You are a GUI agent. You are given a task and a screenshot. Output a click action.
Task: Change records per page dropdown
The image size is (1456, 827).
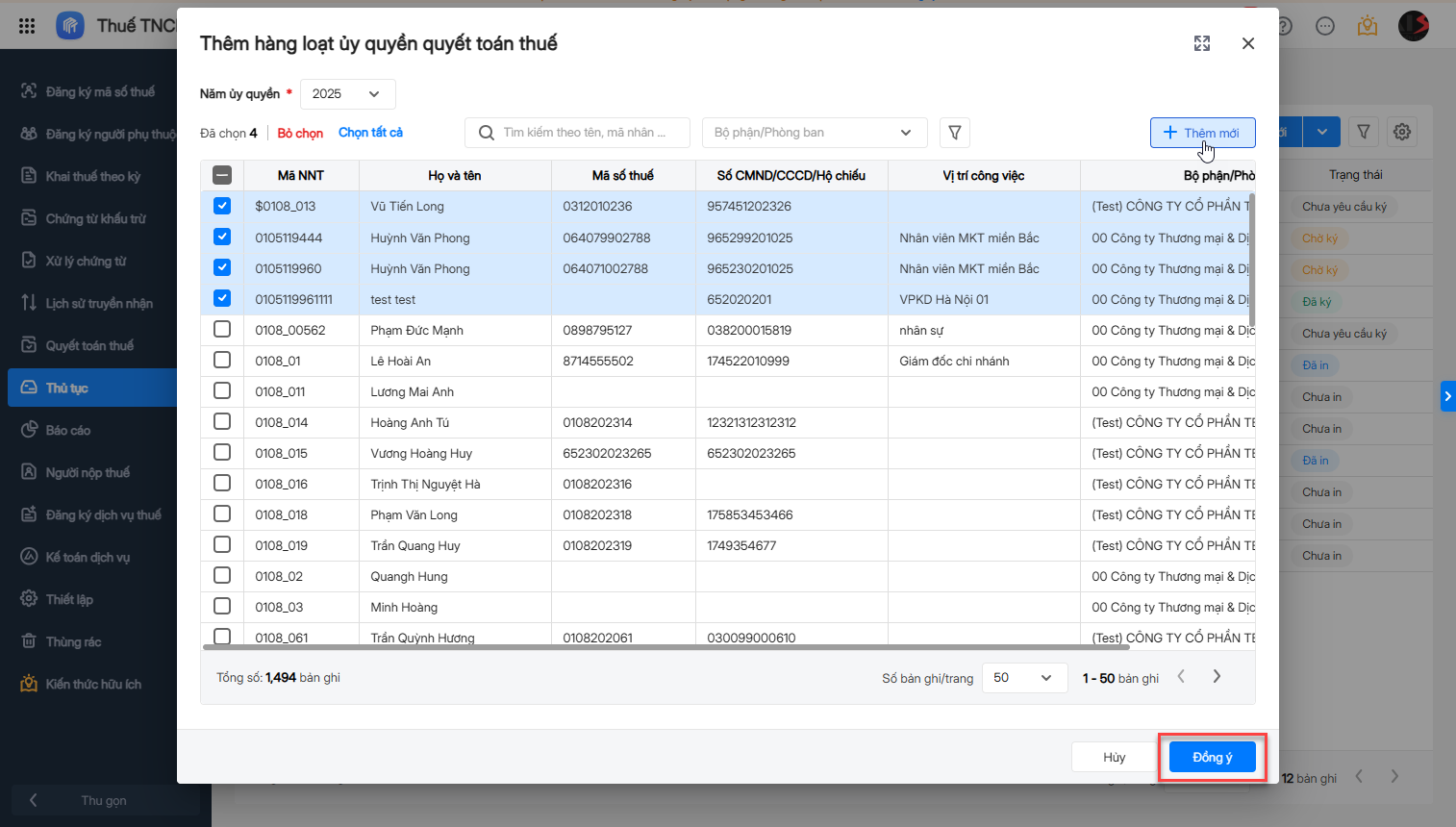click(1023, 678)
